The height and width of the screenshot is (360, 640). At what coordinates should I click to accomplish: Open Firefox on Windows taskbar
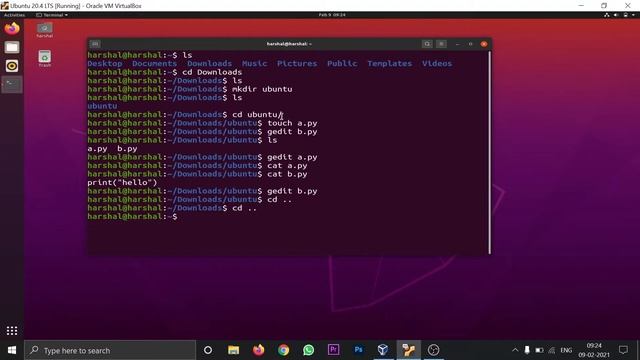pyautogui.click(x=258, y=350)
